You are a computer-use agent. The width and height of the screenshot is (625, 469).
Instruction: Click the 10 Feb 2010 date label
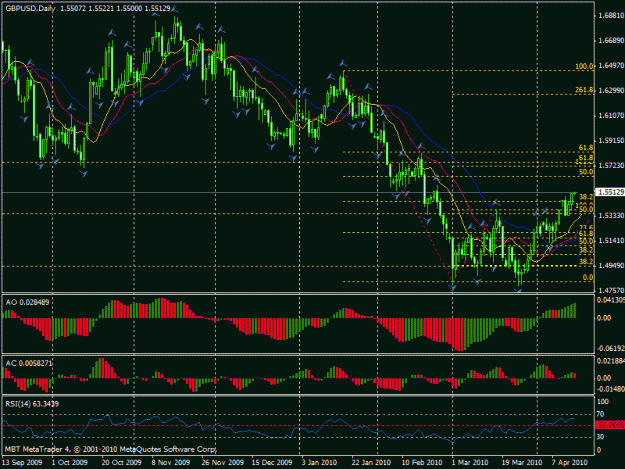pyautogui.click(x=422, y=462)
